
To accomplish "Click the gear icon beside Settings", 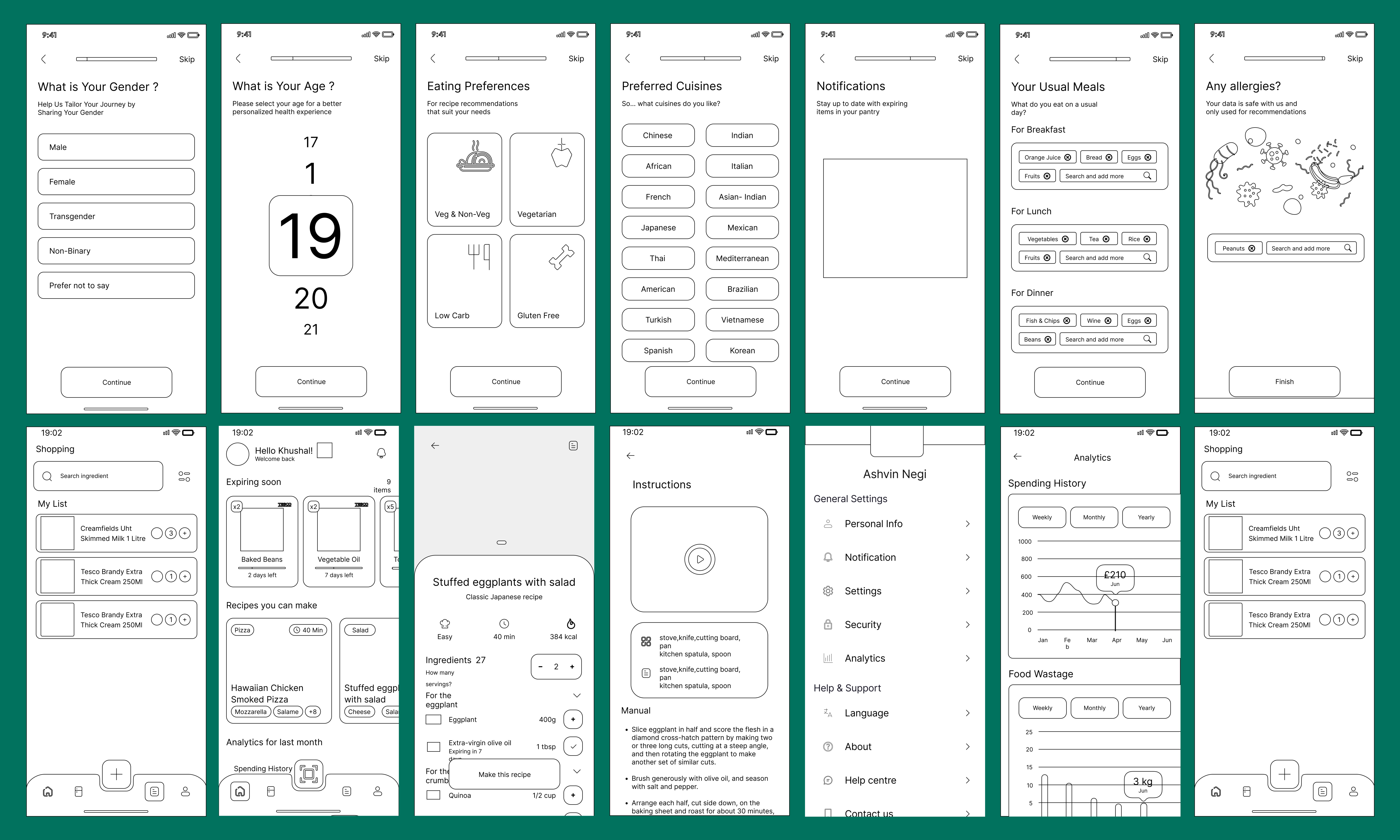I will pyautogui.click(x=828, y=591).
